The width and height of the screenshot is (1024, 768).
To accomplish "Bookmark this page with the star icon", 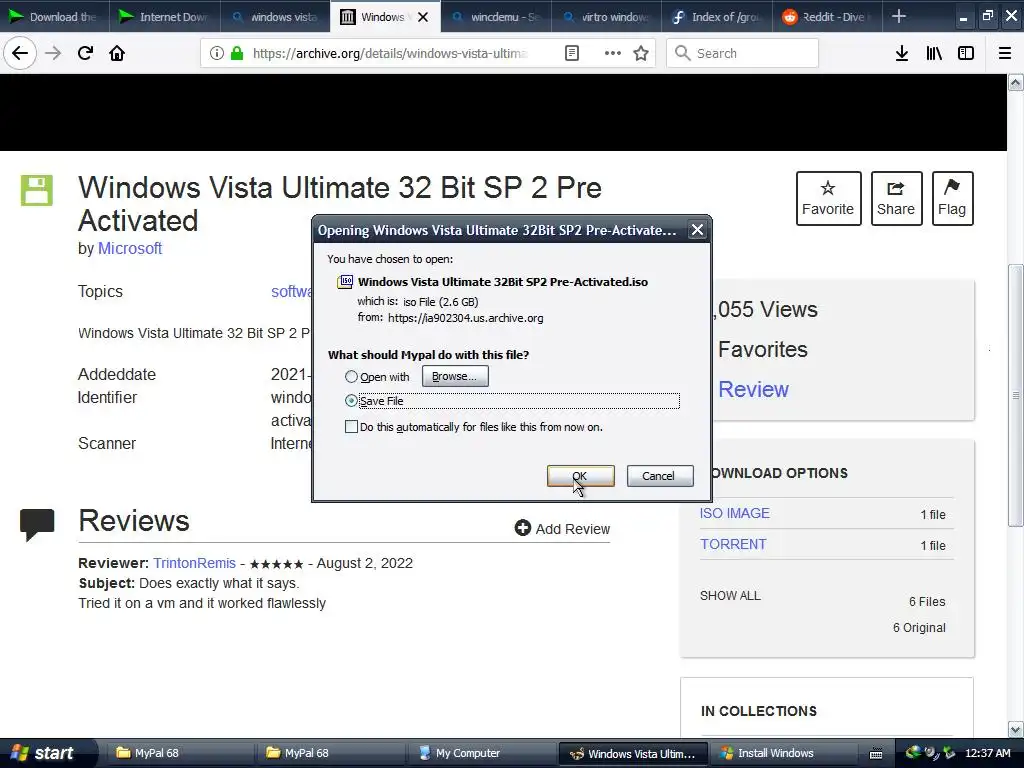I will click(641, 53).
